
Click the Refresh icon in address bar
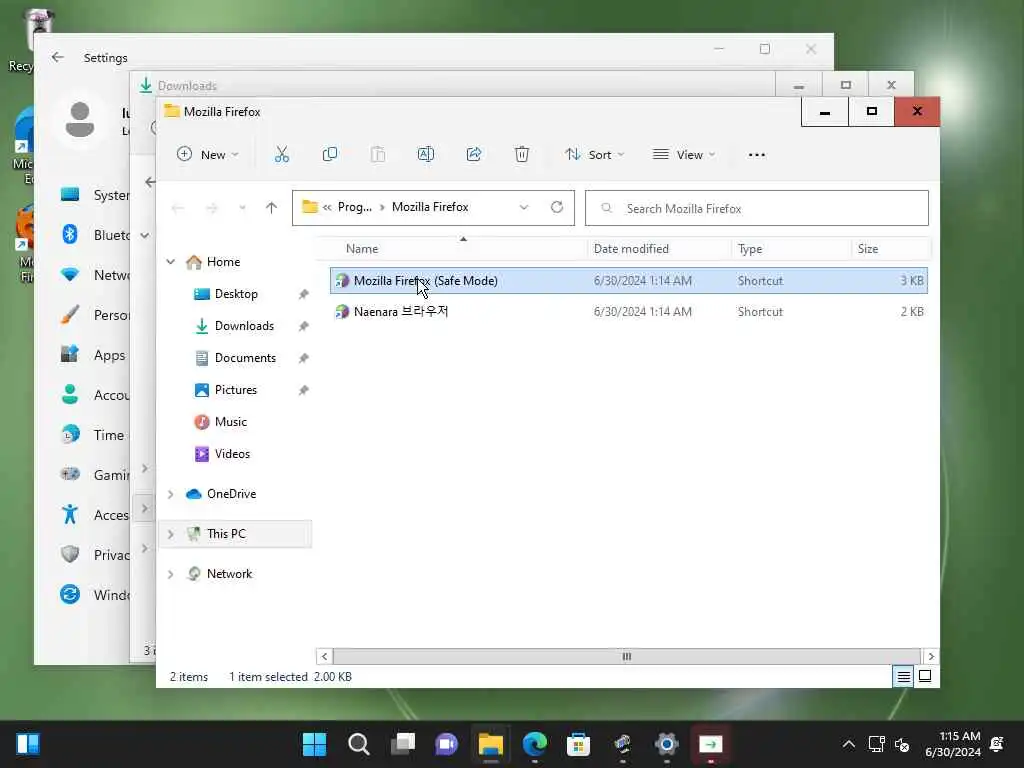click(556, 207)
